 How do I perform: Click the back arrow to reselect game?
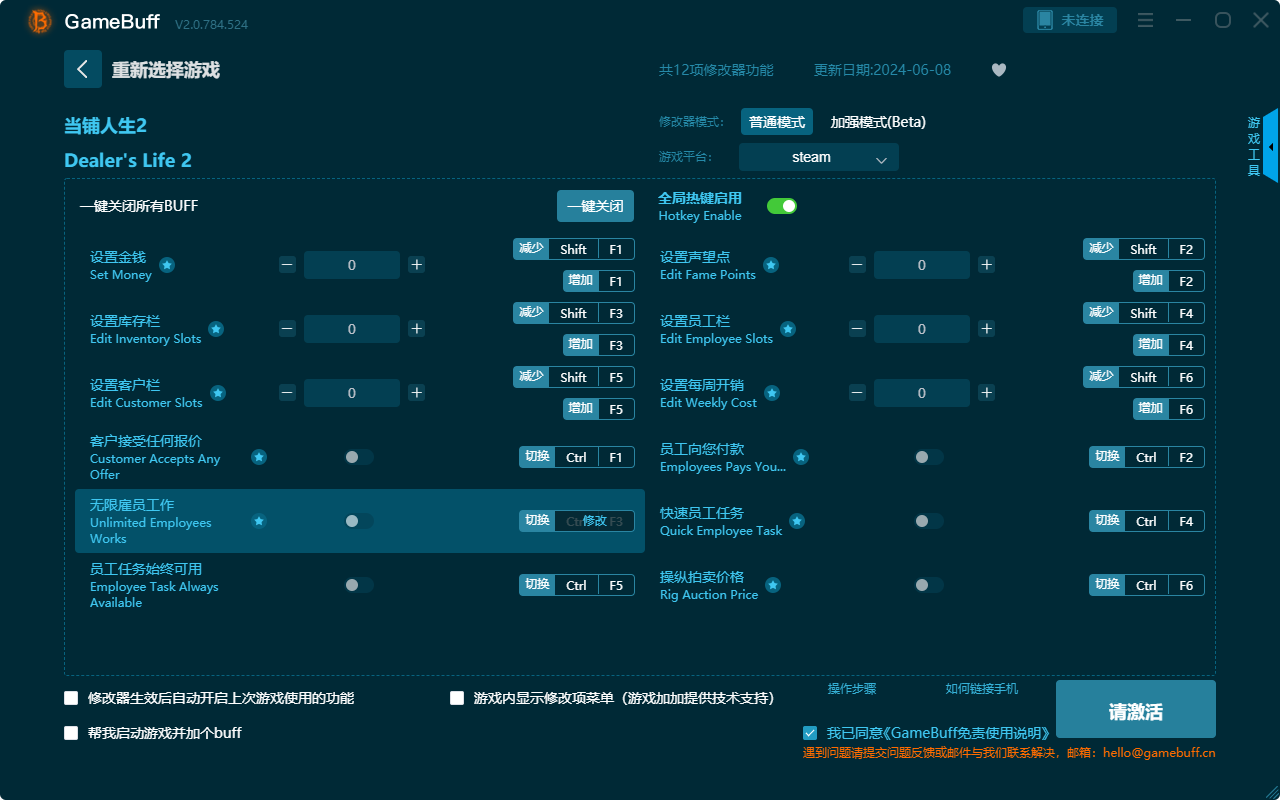tap(82, 69)
